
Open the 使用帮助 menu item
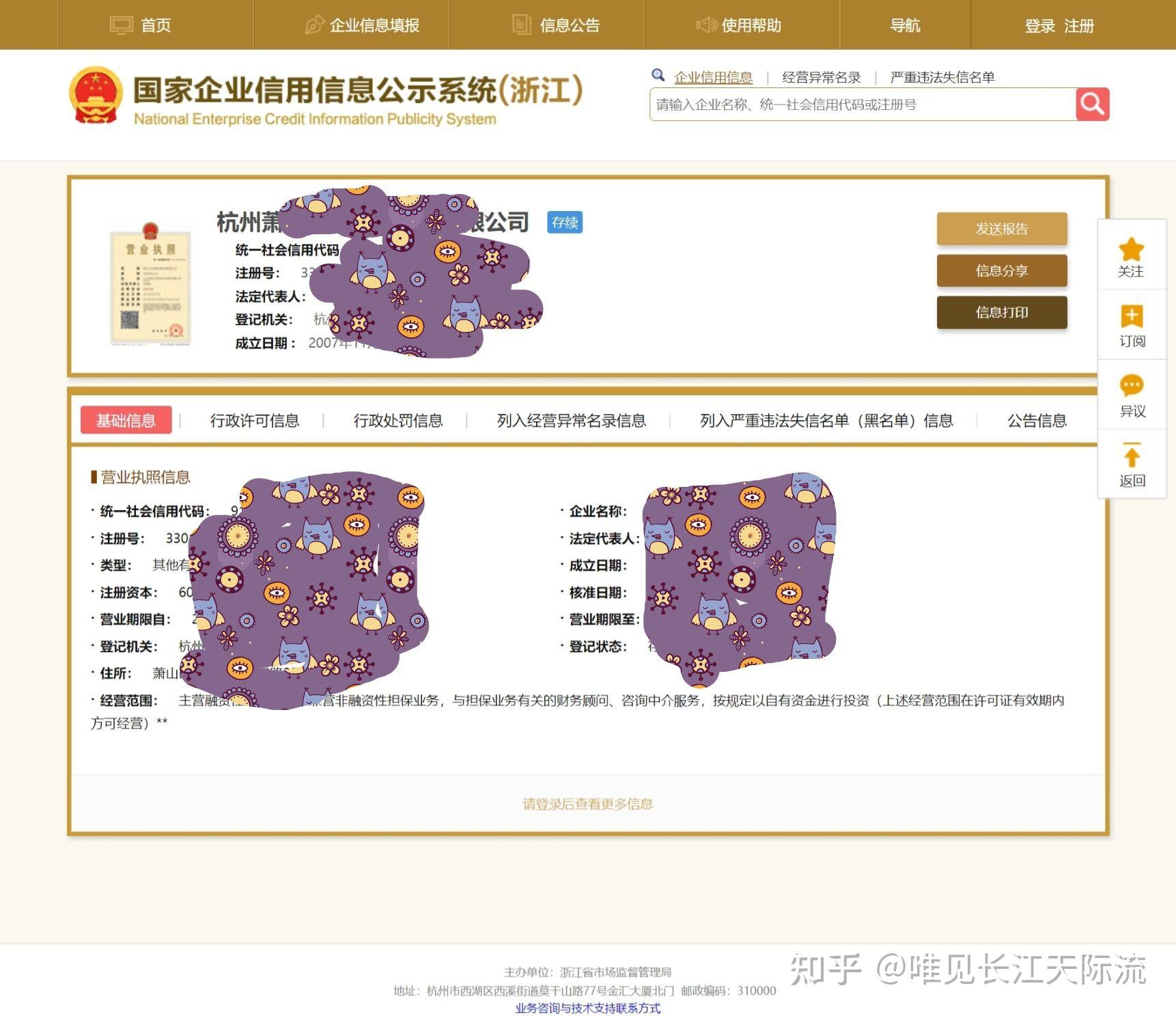click(x=742, y=25)
